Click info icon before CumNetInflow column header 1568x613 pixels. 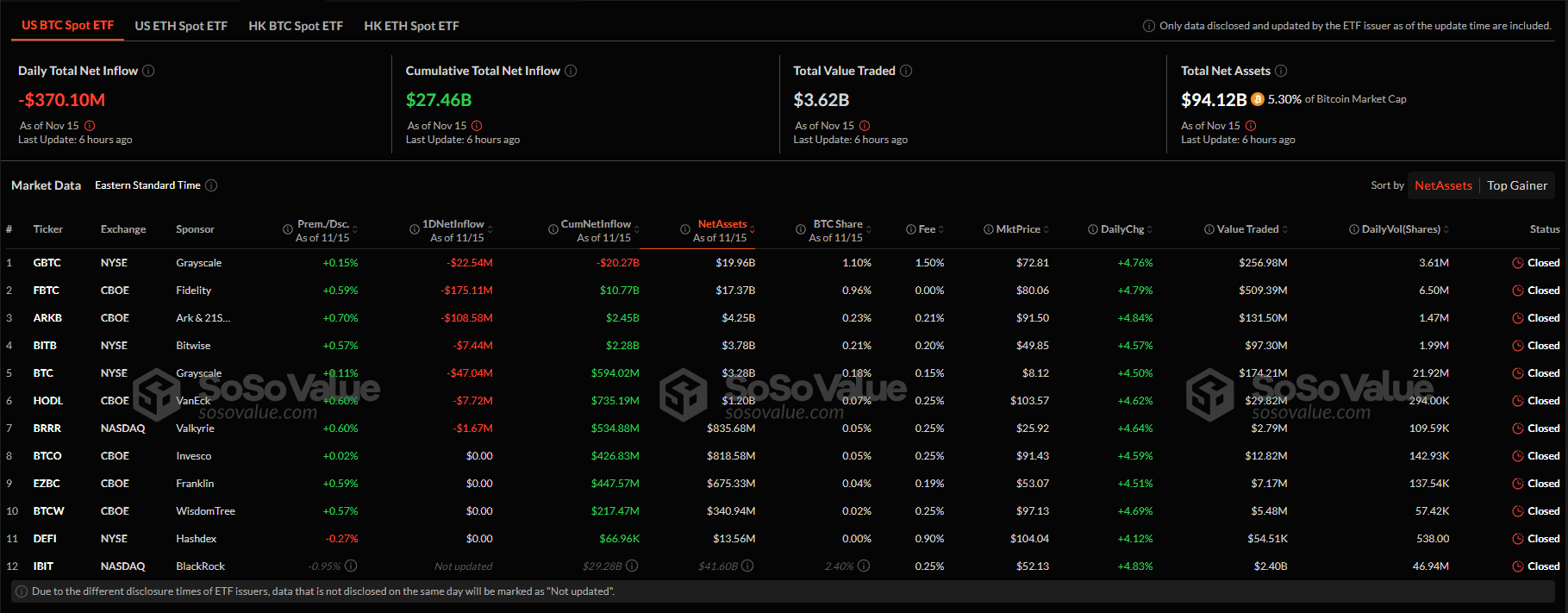point(553,229)
